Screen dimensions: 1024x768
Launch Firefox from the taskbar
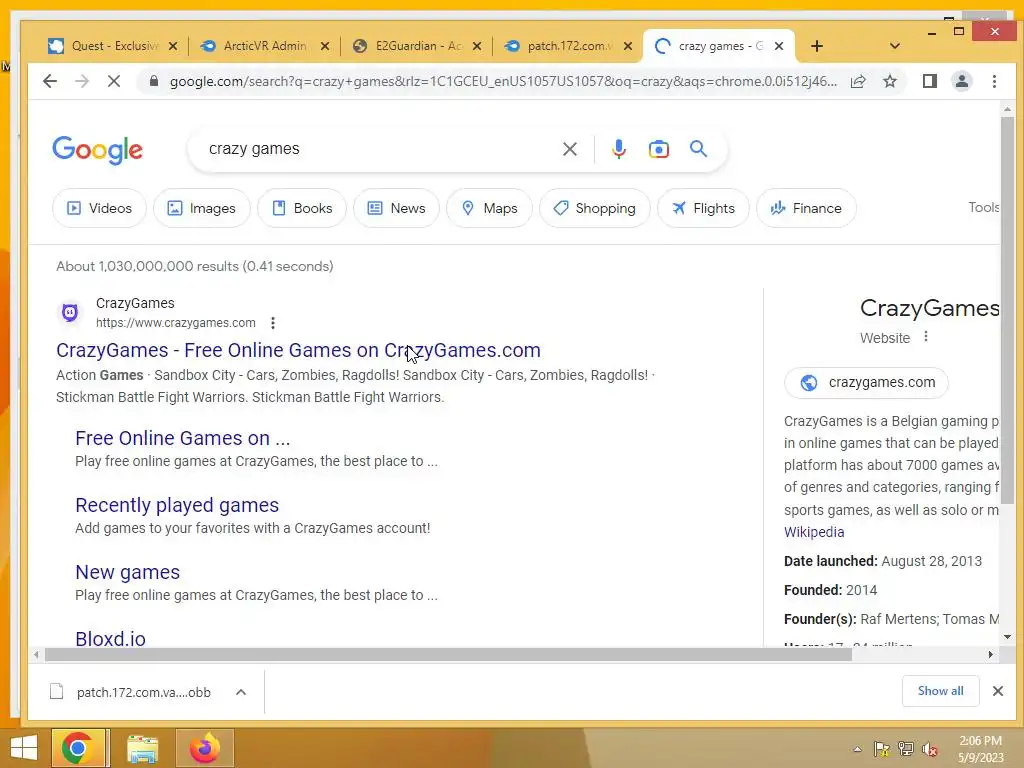[x=204, y=748]
